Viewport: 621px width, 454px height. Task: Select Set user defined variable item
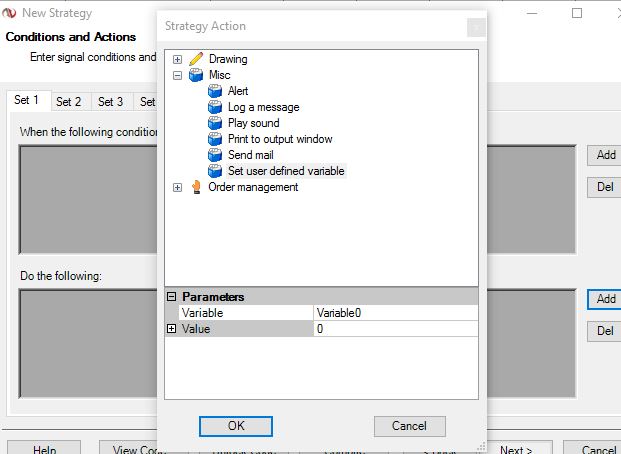pos(285,171)
